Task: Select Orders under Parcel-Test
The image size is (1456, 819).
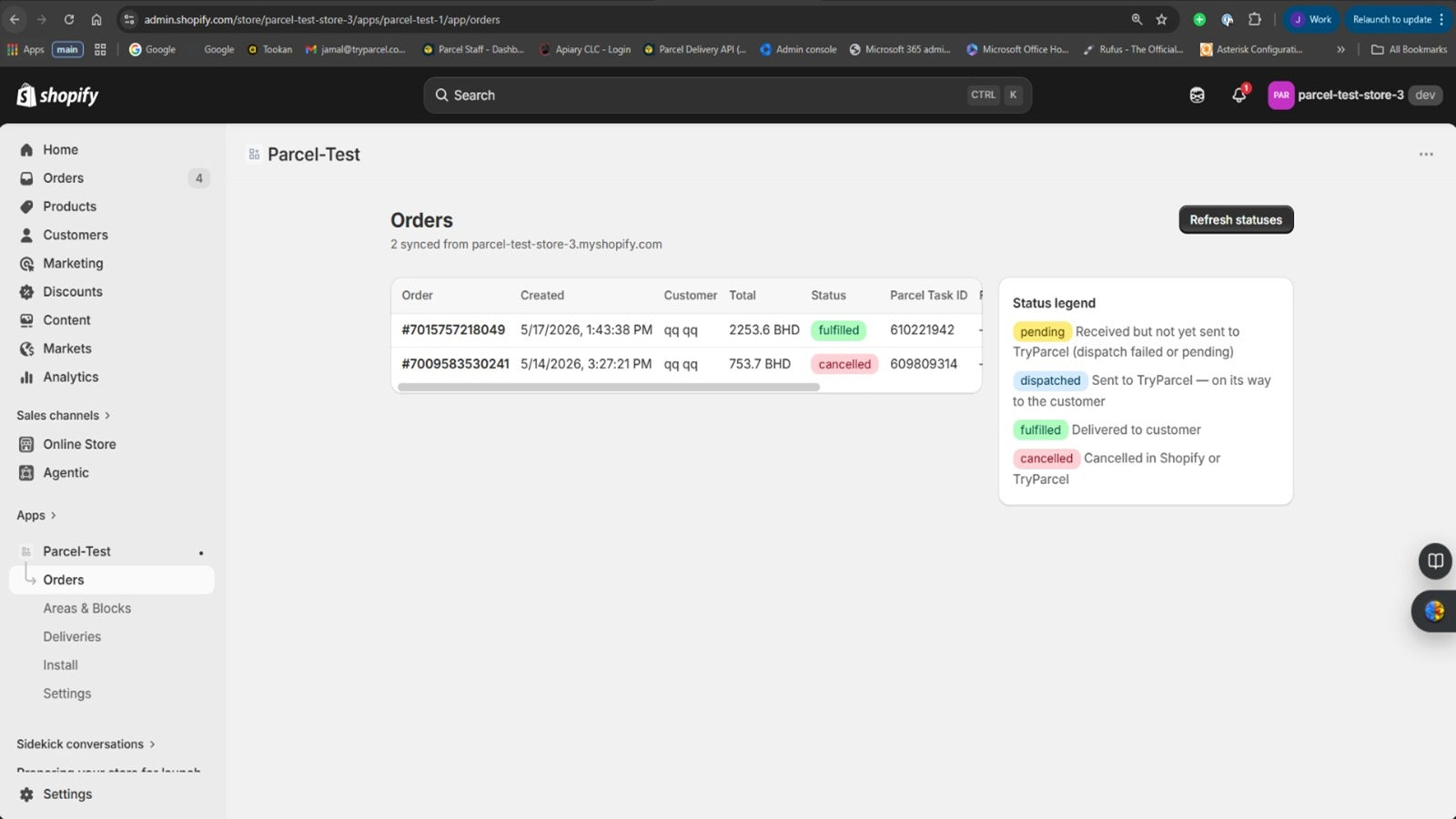Action: click(x=112, y=580)
